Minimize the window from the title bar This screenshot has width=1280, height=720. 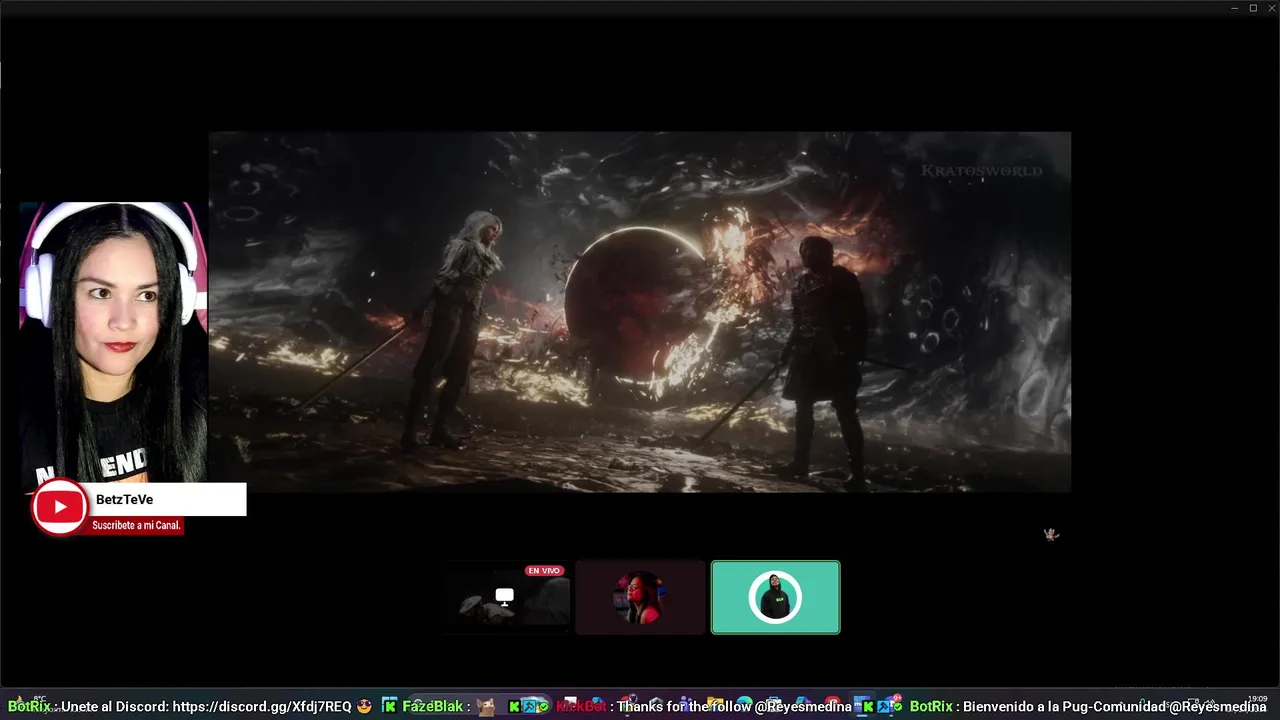click(1235, 8)
